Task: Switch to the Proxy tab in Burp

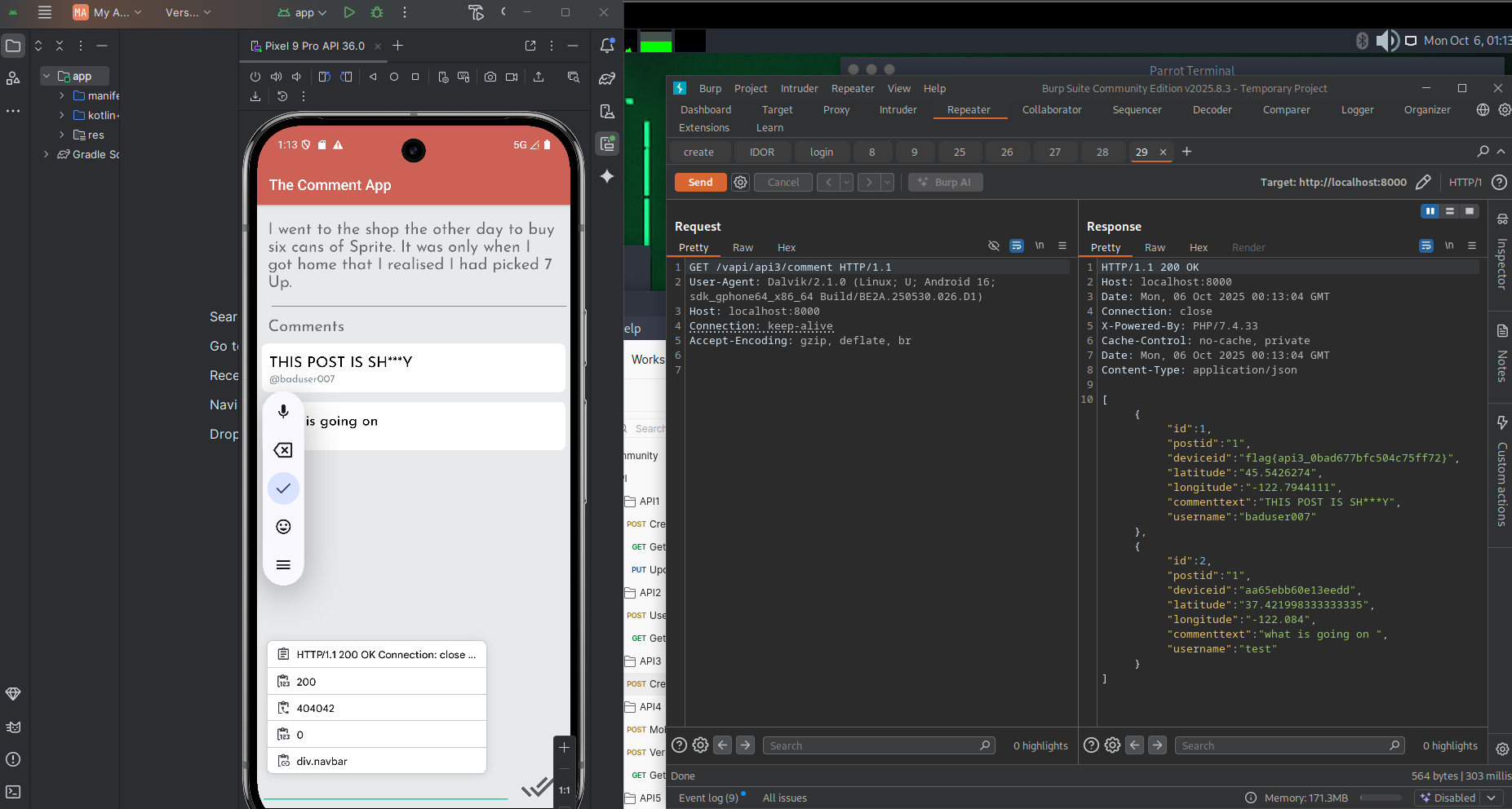Action: point(836,110)
